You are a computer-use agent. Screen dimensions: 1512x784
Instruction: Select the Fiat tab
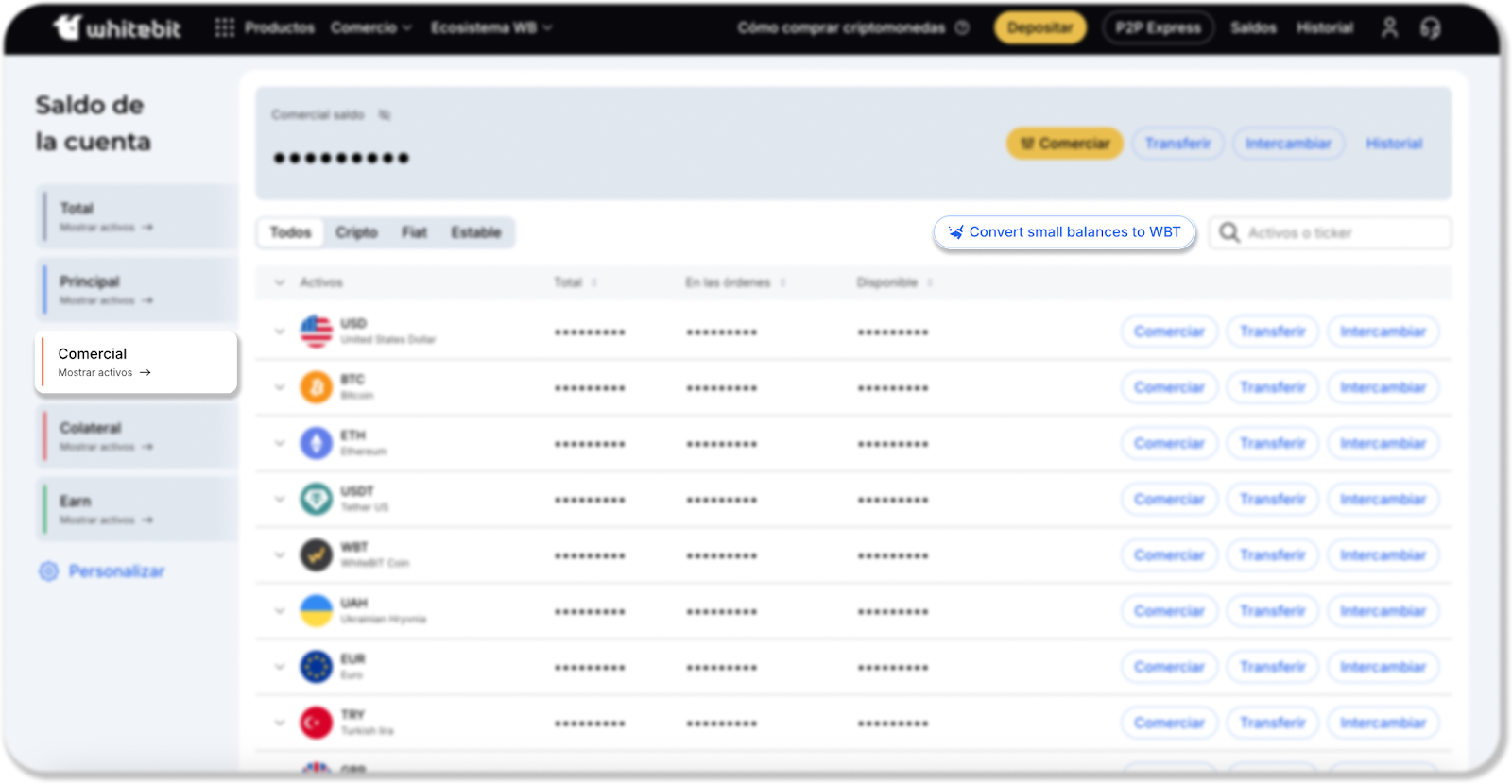pyautogui.click(x=414, y=232)
